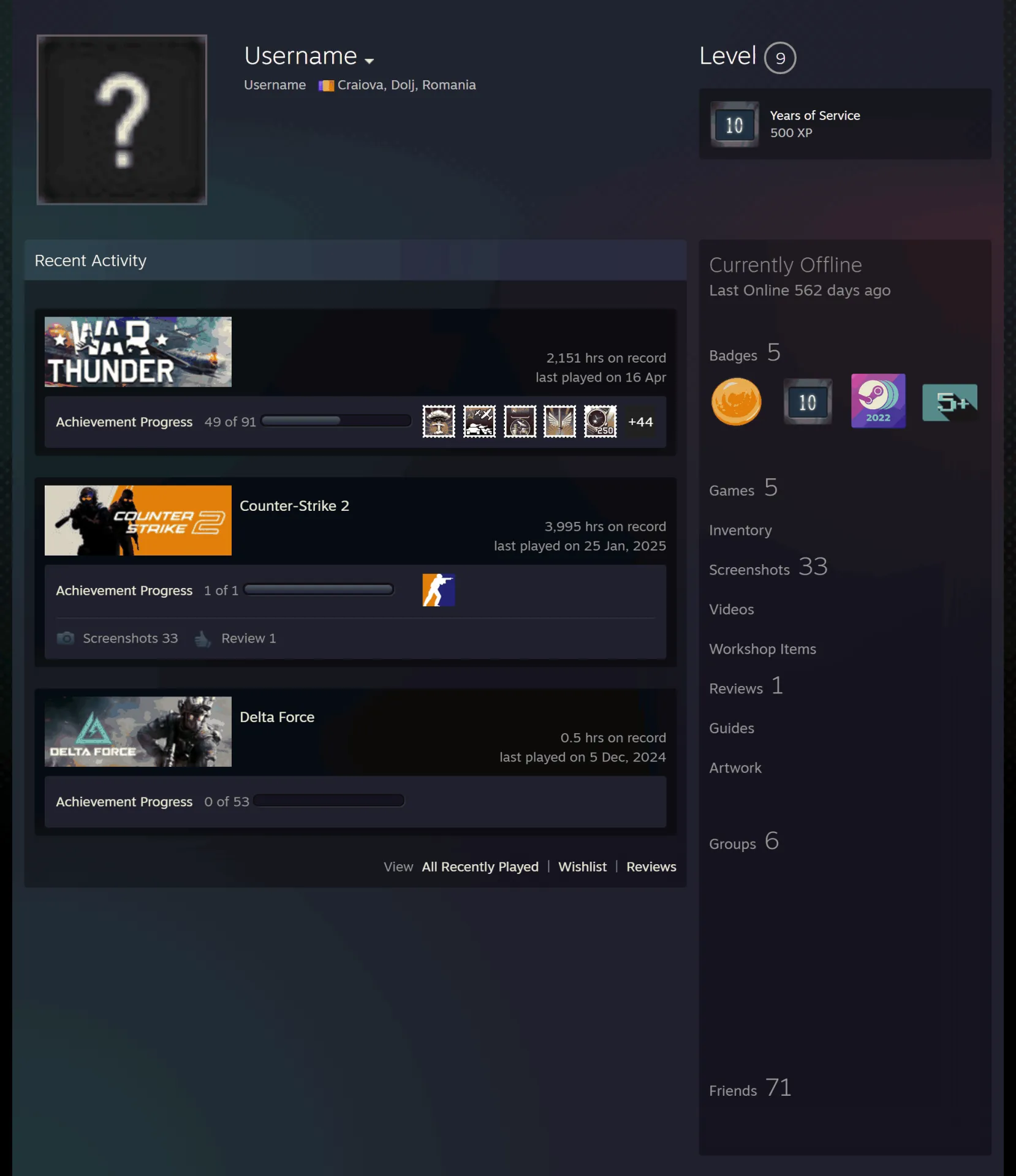
Task: Click the War Thunder achievement progress bar
Action: [x=336, y=421]
